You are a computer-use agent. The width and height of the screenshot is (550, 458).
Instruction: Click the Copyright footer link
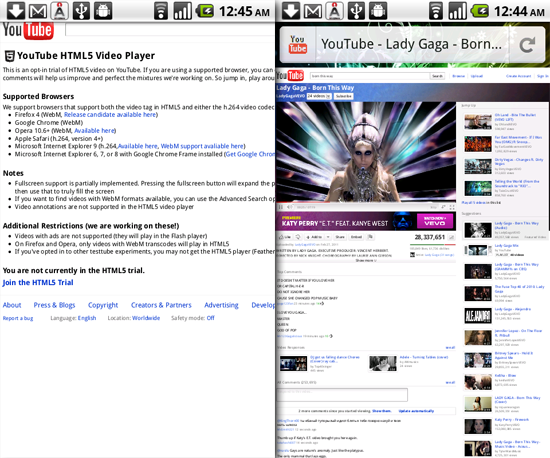point(103,305)
